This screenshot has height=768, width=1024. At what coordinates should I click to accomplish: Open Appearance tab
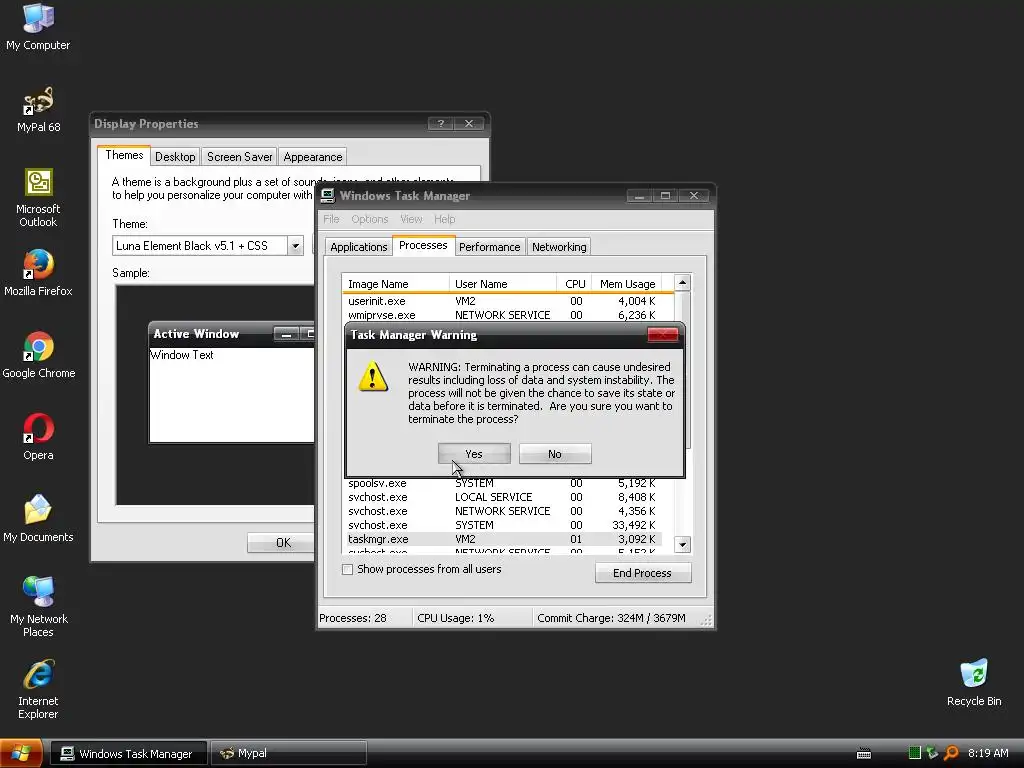313,157
